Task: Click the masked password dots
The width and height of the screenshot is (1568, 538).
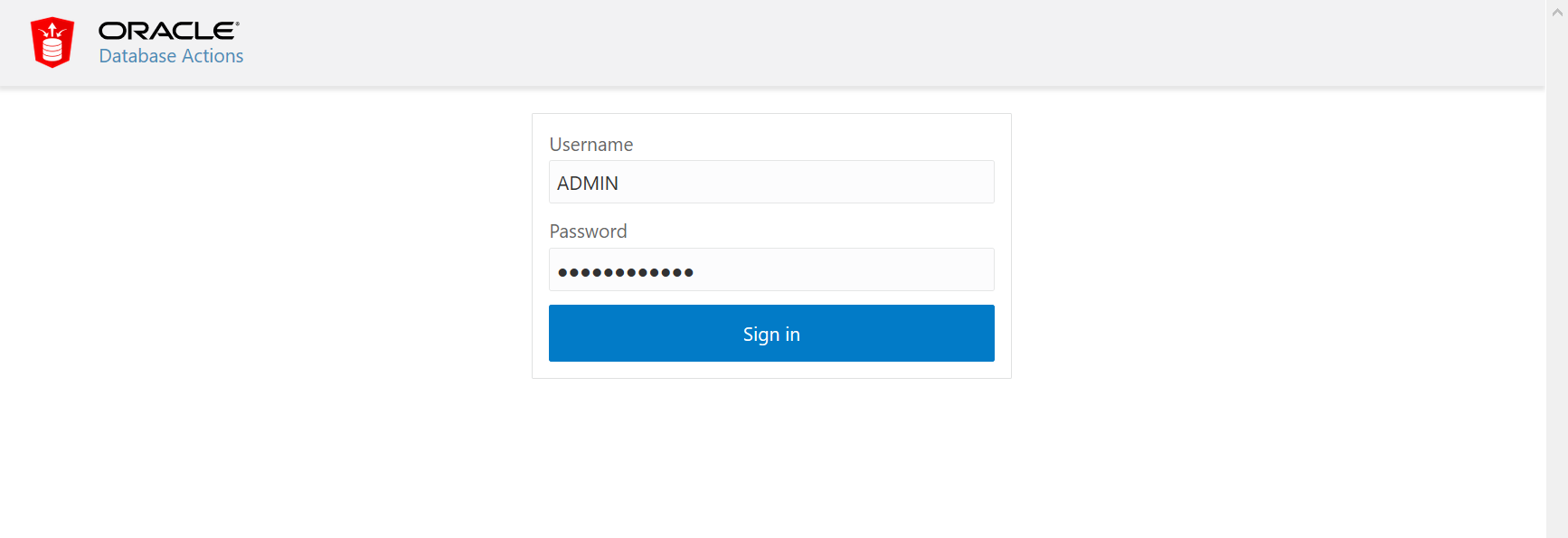Action: [x=624, y=270]
